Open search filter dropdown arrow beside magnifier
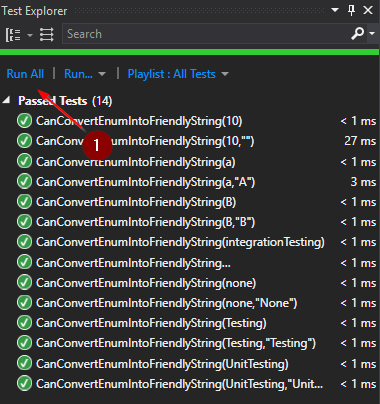Screen dimensions: 380x404 [x=372, y=34]
